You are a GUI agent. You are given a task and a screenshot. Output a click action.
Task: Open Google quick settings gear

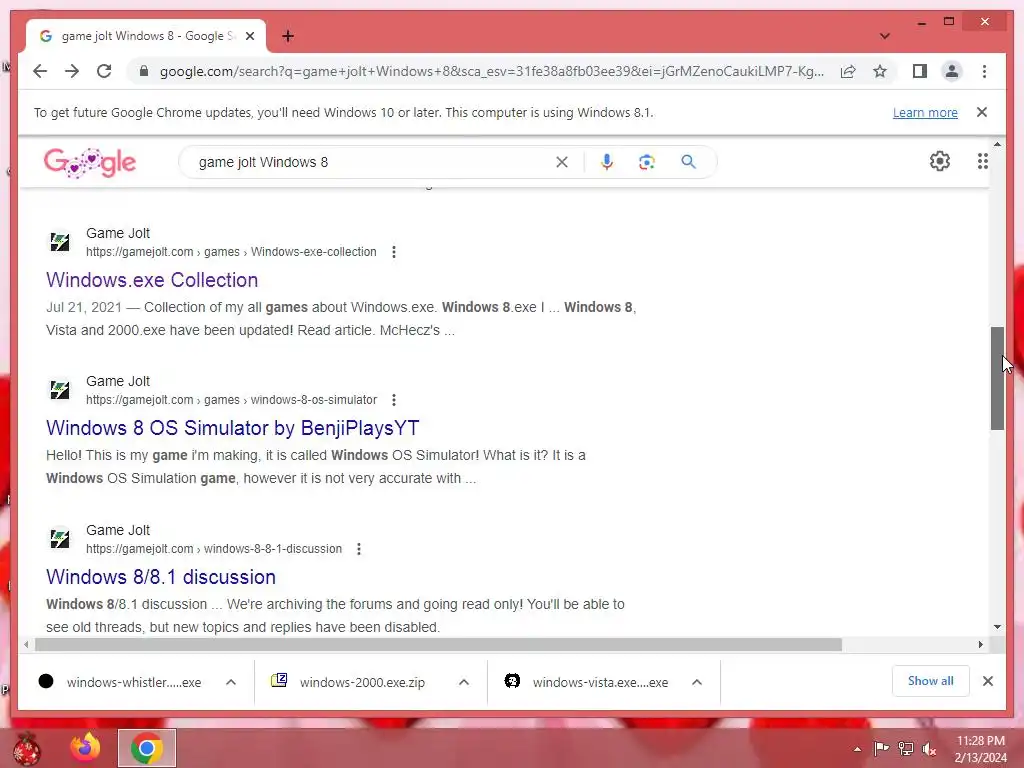point(940,161)
